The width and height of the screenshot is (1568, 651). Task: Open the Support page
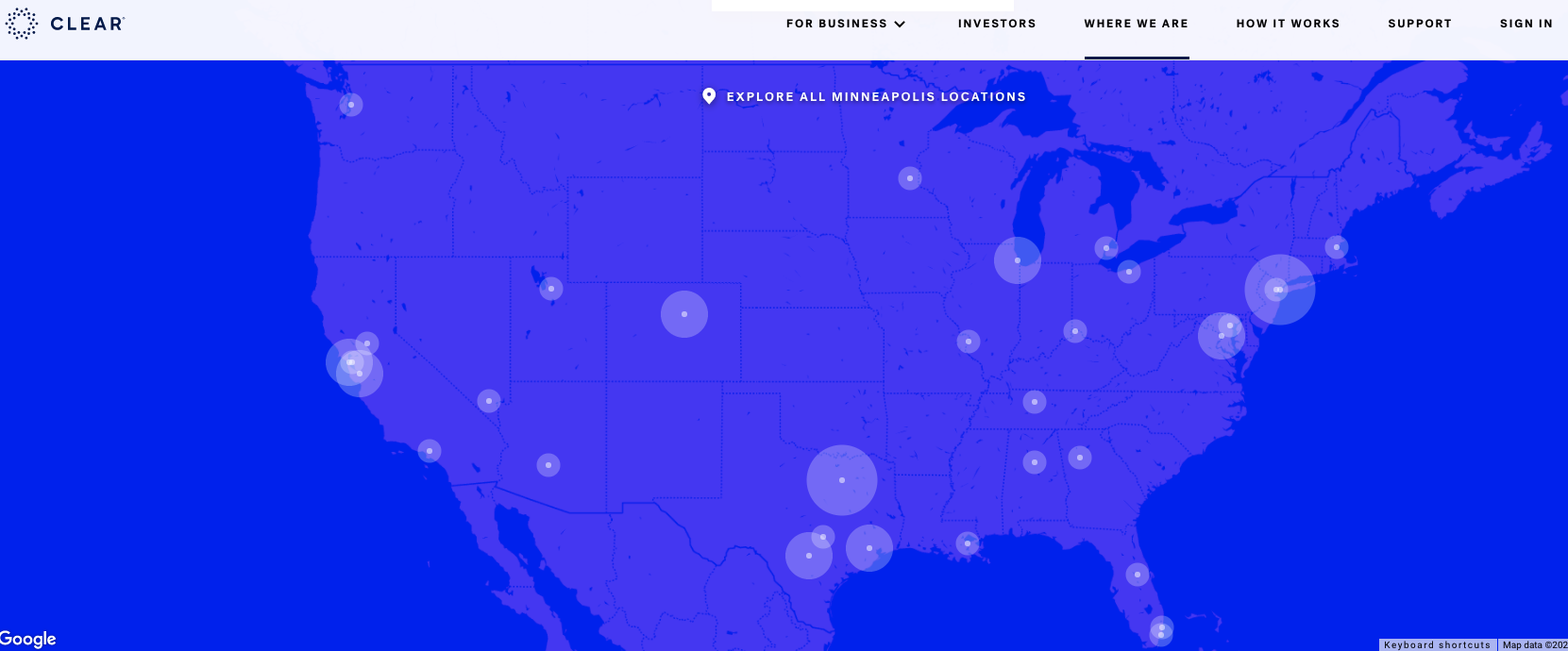tap(1420, 24)
